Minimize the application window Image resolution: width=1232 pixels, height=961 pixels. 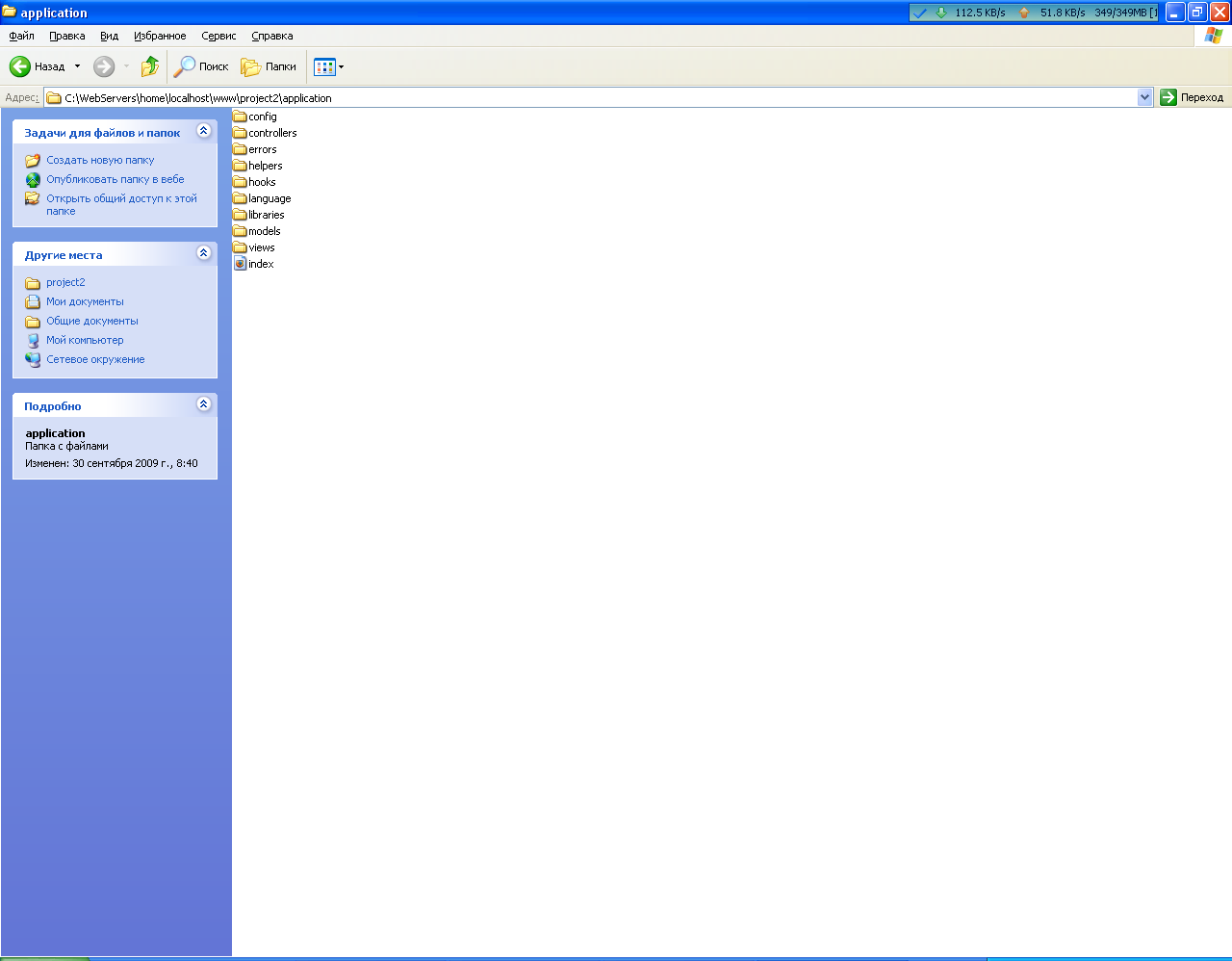pos(1175,13)
